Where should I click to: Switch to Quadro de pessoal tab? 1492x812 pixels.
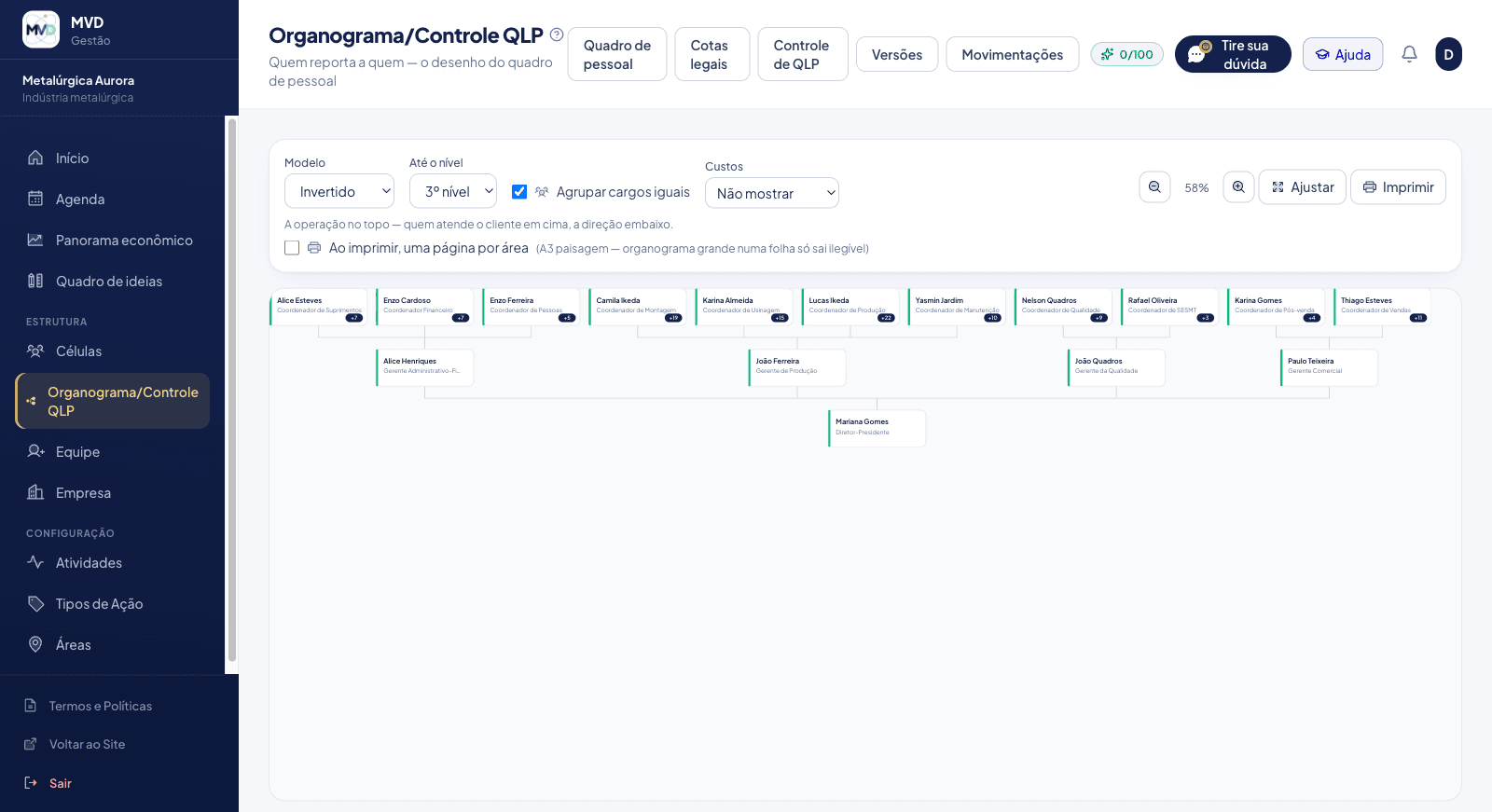click(x=617, y=54)
